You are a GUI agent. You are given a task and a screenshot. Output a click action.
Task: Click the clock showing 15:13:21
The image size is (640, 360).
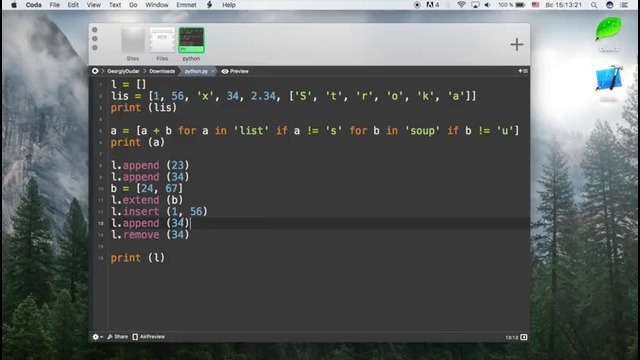563,5
